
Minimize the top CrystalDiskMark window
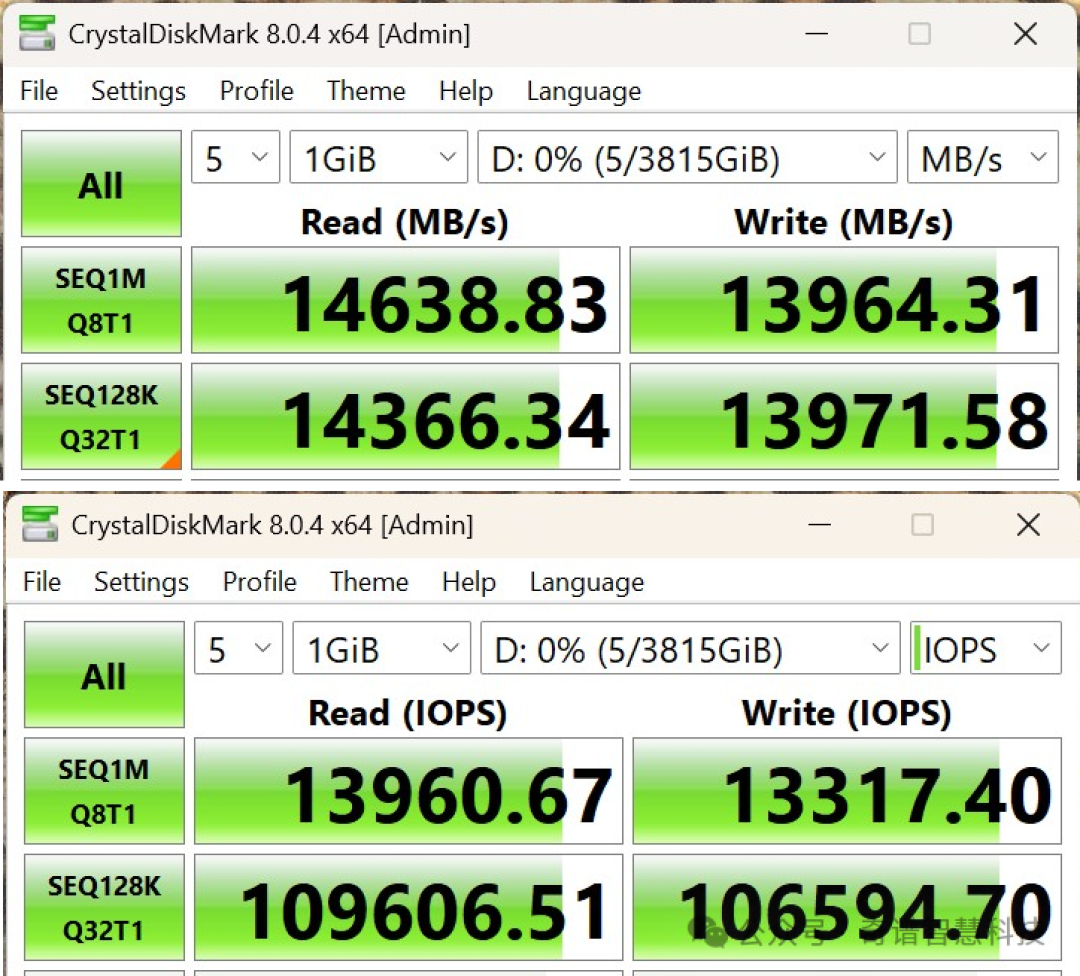click(x=817, y=33)
